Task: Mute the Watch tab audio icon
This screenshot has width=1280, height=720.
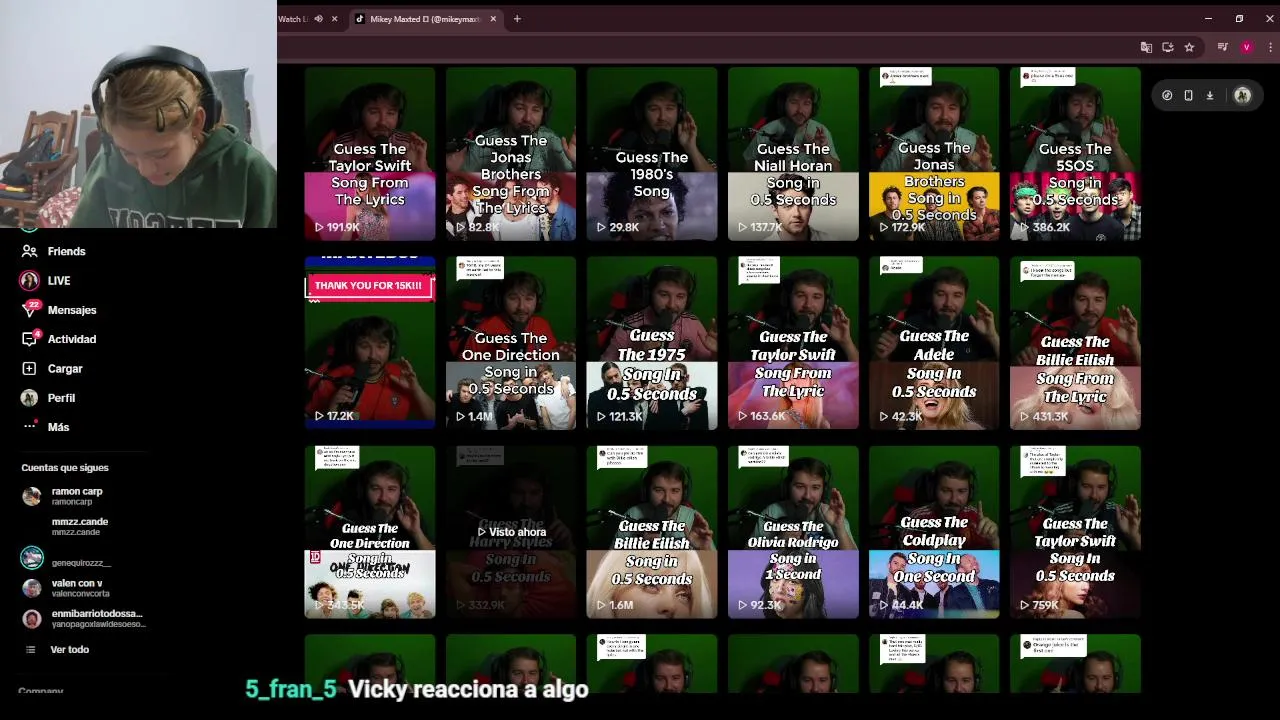Action: pos(319,19)
